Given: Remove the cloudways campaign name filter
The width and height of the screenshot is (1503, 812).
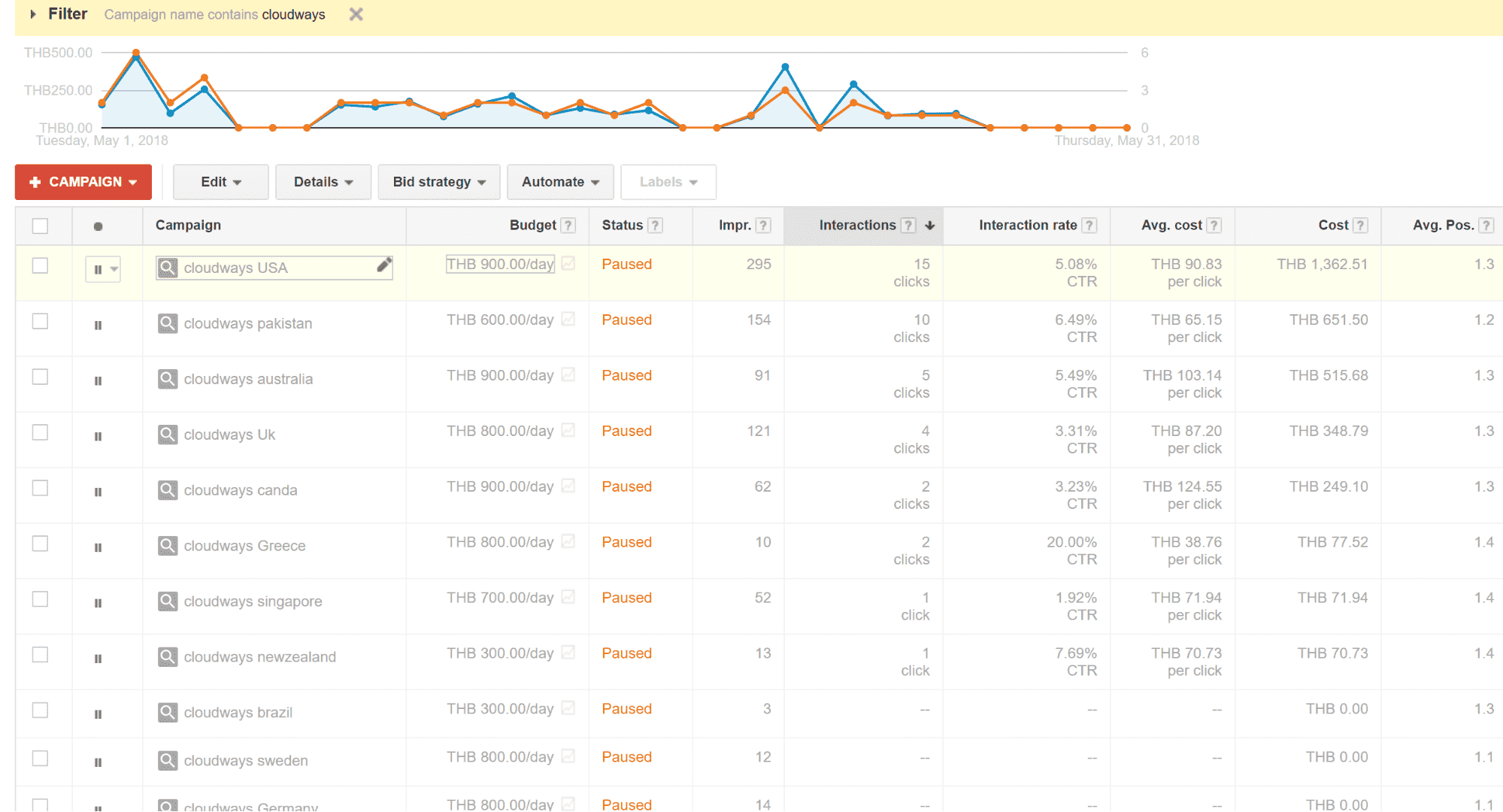Looking at the screenshot, I should tap(356, 14).
